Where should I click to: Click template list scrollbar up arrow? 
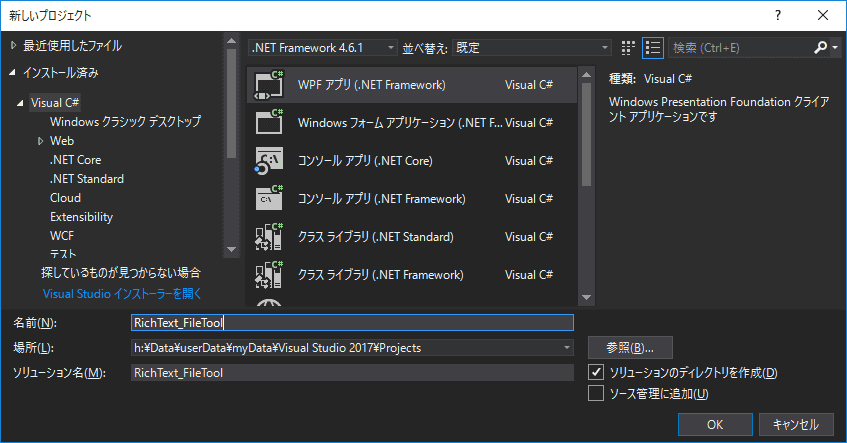point(586,75)
